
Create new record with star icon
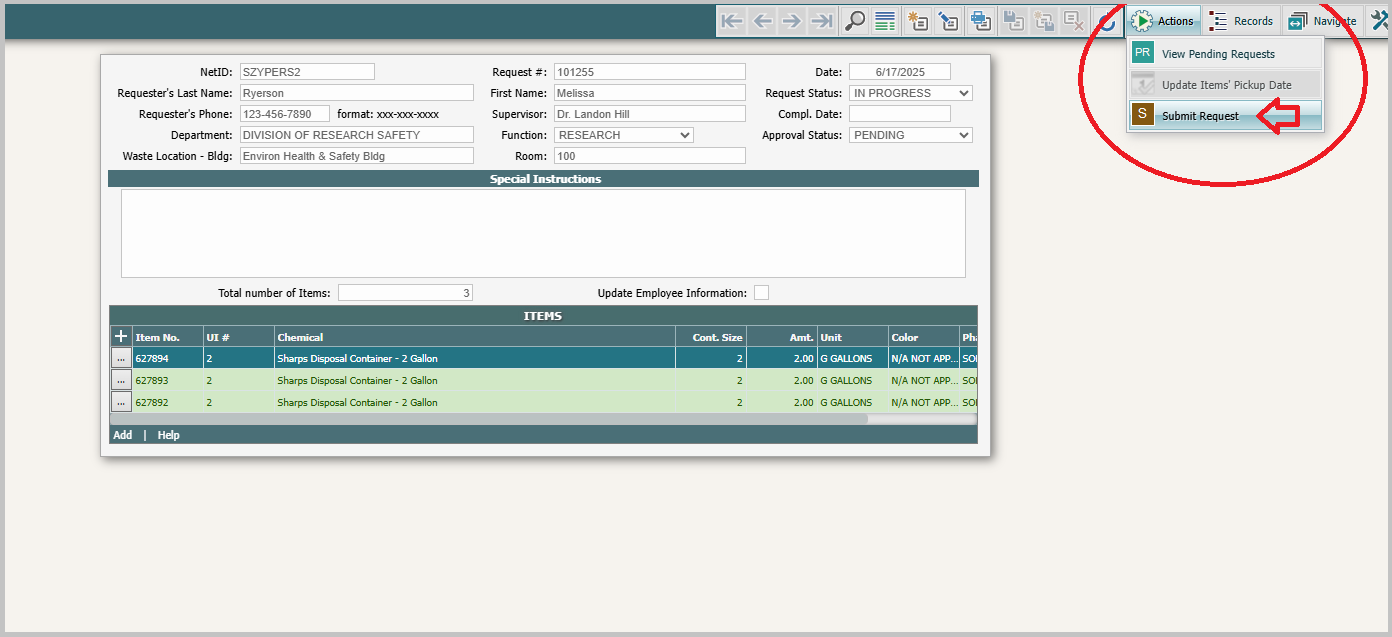coord(917,21)
